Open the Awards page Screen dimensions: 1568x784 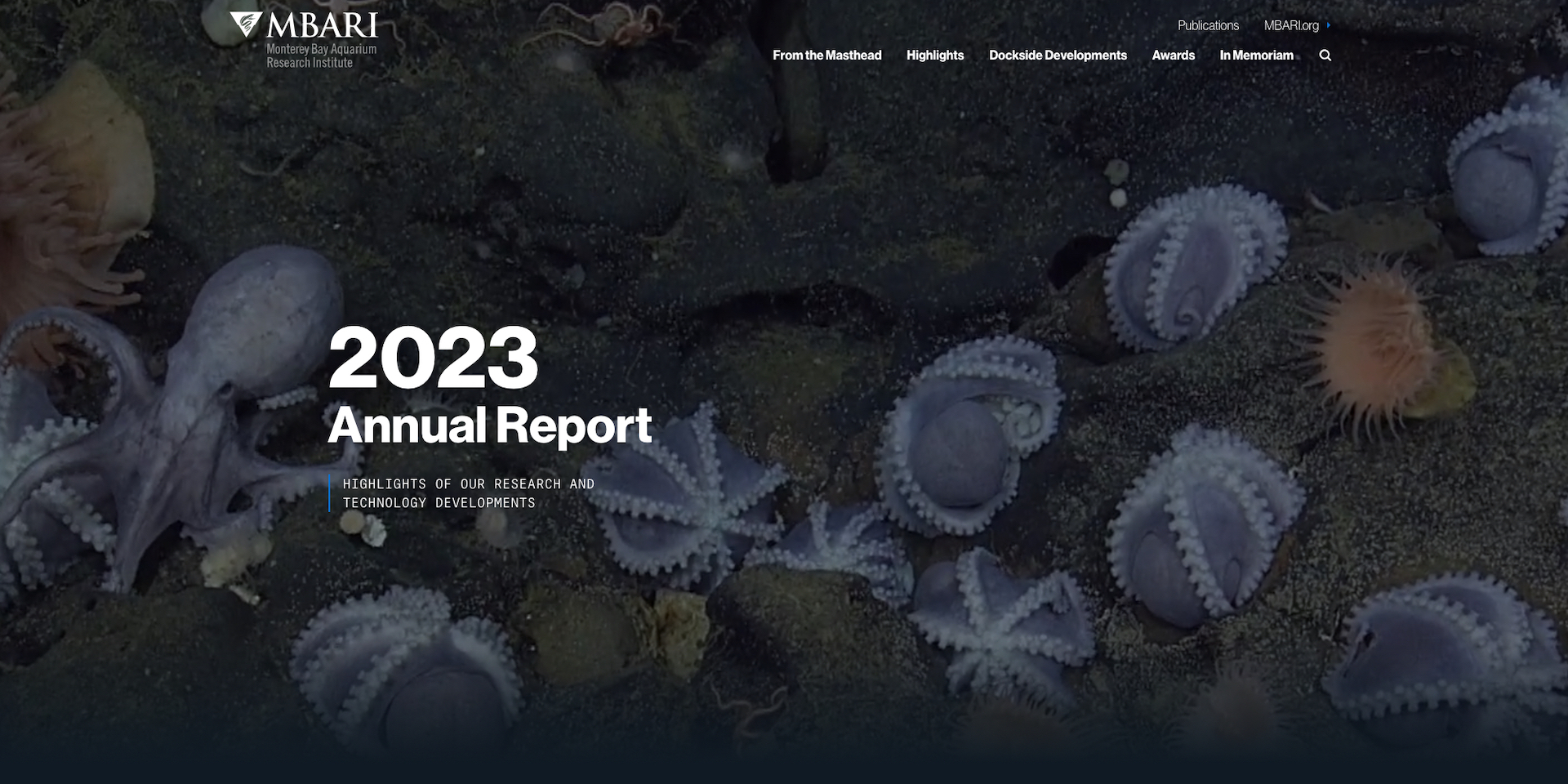click(x=1173, y=56)
